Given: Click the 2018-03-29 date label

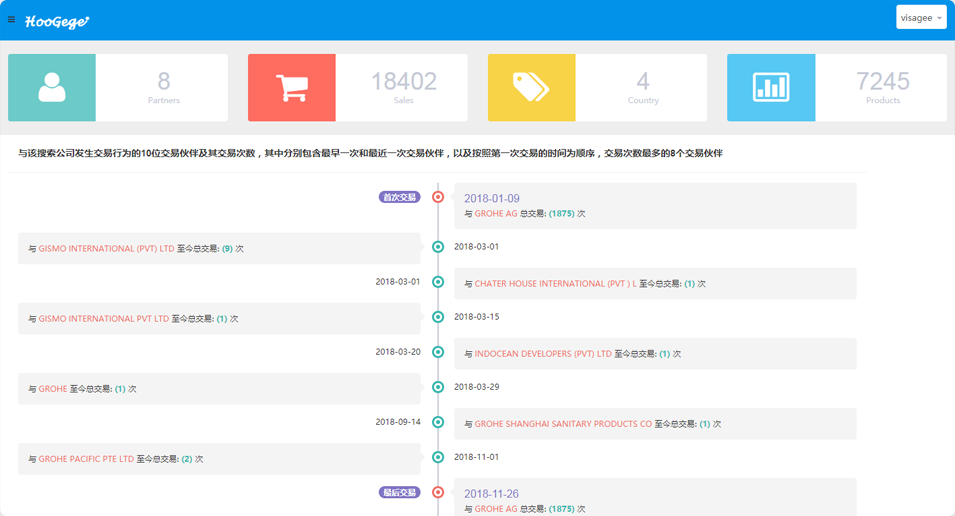Looking at the screenshot, I should [477, 387].
